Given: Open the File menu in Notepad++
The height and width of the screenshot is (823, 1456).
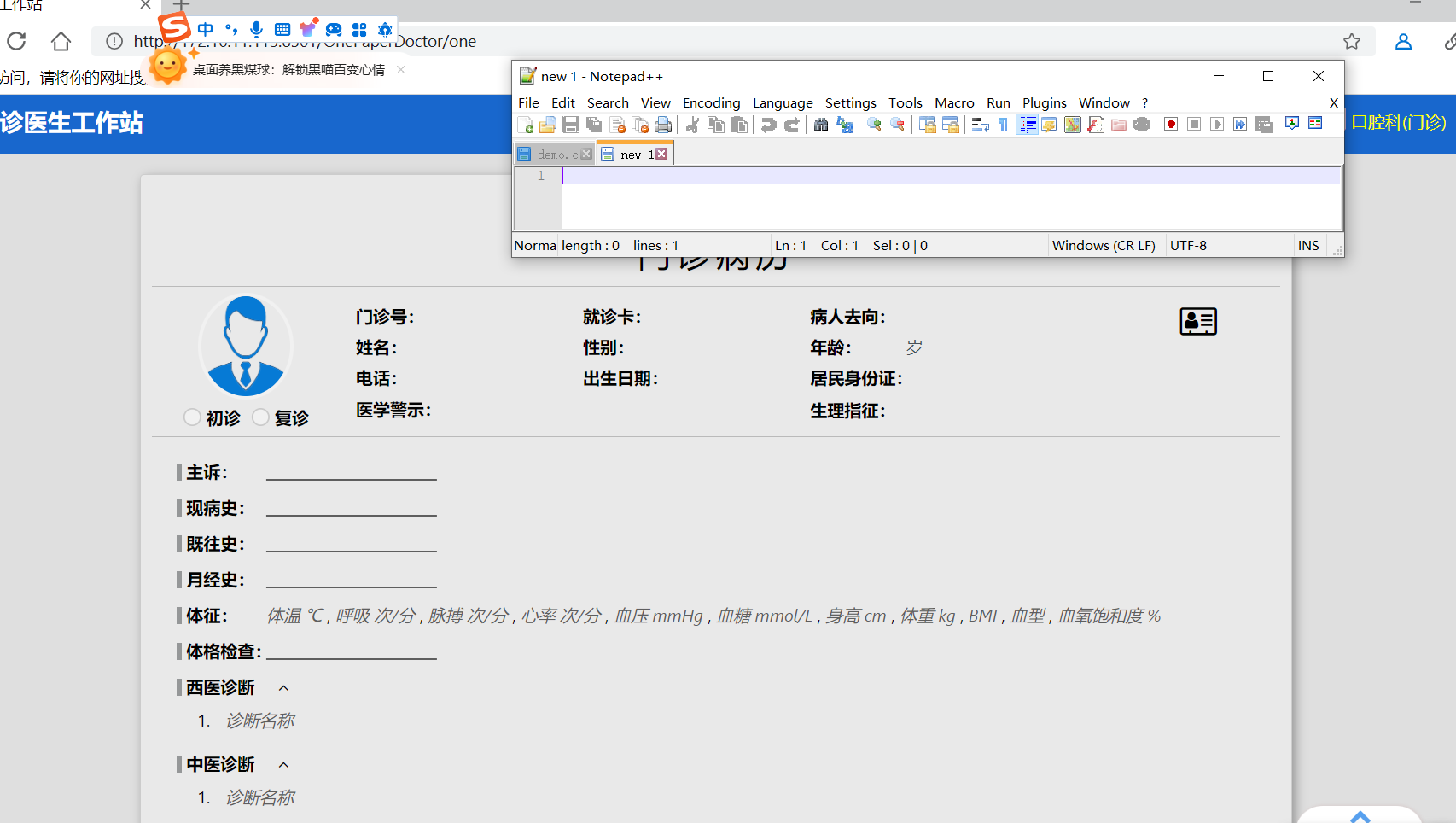Looking at the screenshot, I should coord(528,102).
